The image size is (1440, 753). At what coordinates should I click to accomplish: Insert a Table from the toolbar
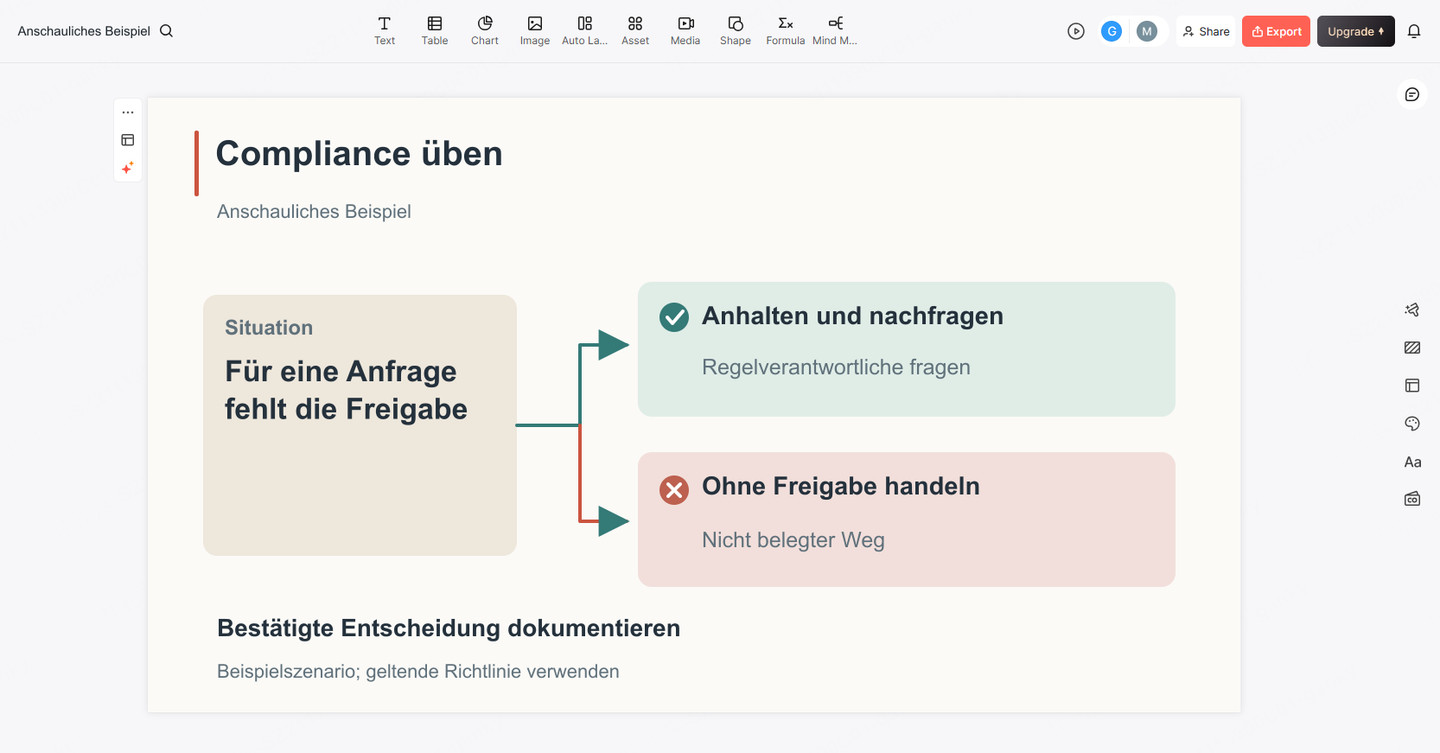point(434,30)
